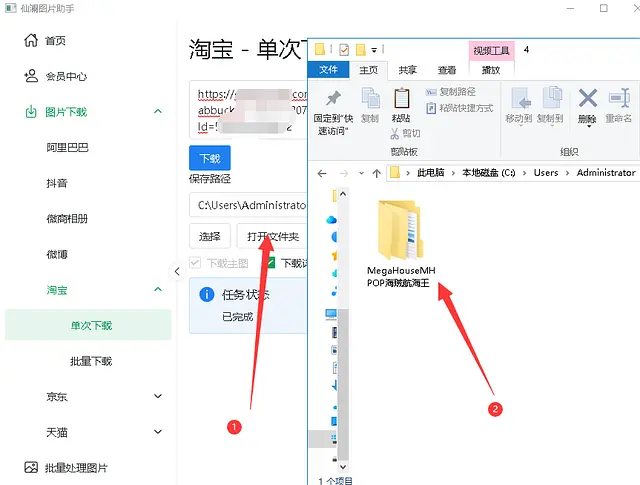Click quick access toolbar properties icon
Image resolution: width=640 pixels, height=485 pixels.
tap(344, 50)
